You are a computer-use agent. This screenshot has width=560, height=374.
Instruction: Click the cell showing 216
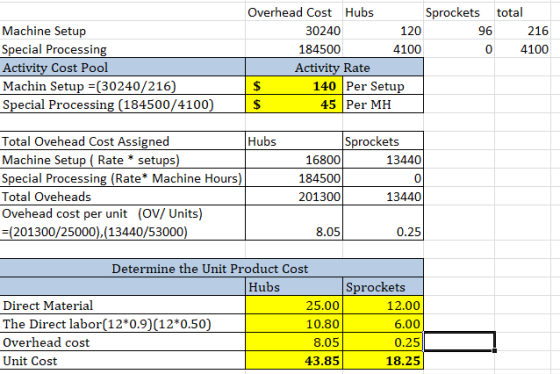522,31
